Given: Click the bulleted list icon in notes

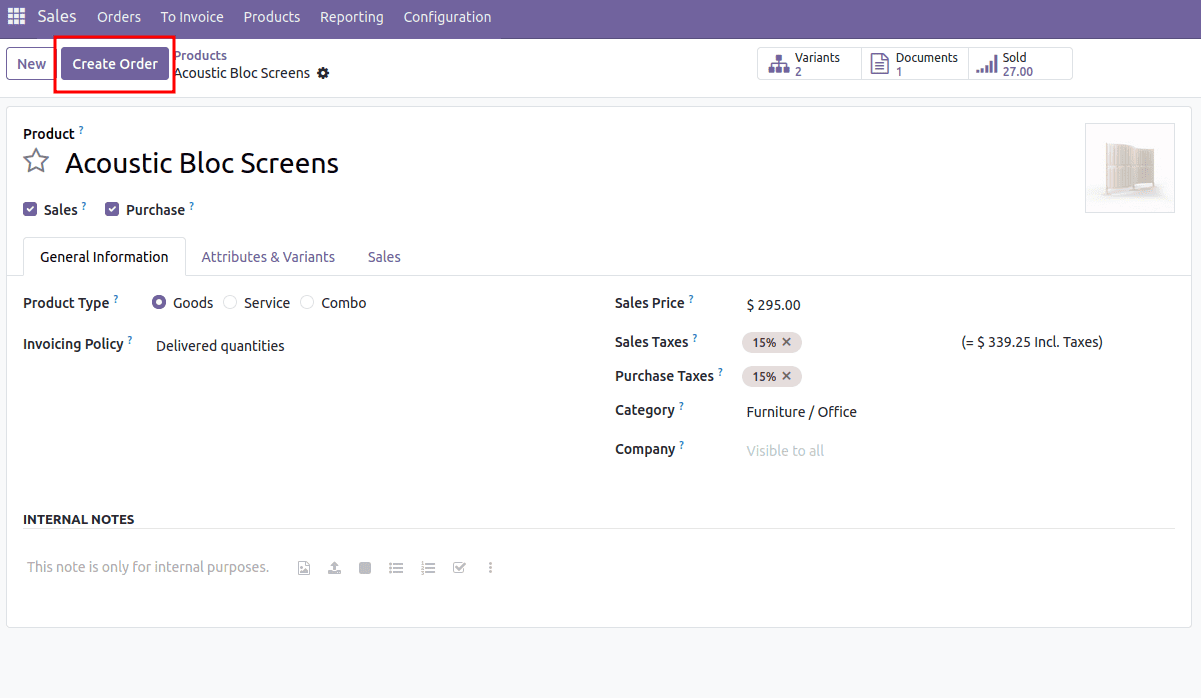Looking at the screenshot, I should click(396, 568).
